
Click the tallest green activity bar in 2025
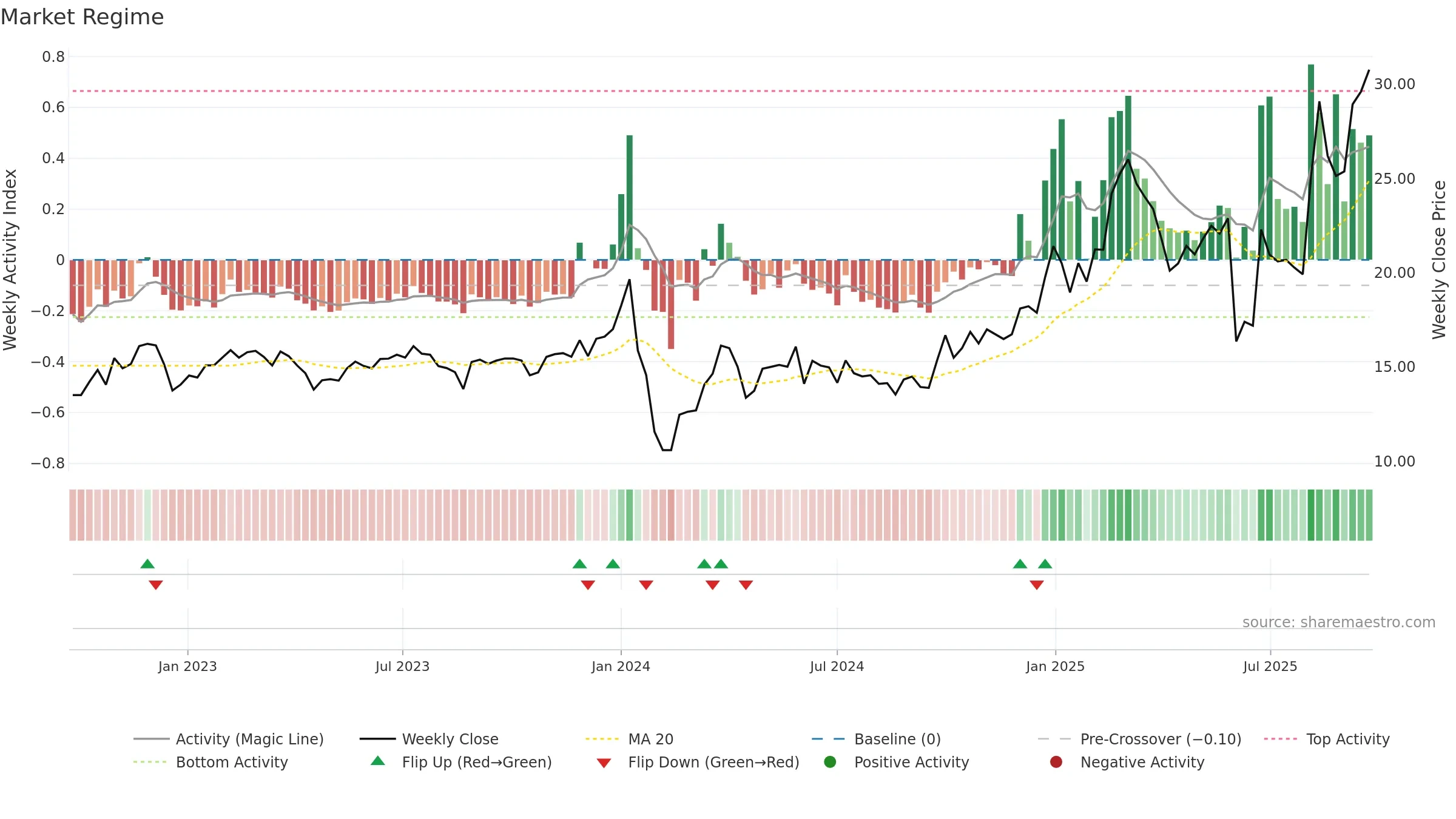point(1311,162)
